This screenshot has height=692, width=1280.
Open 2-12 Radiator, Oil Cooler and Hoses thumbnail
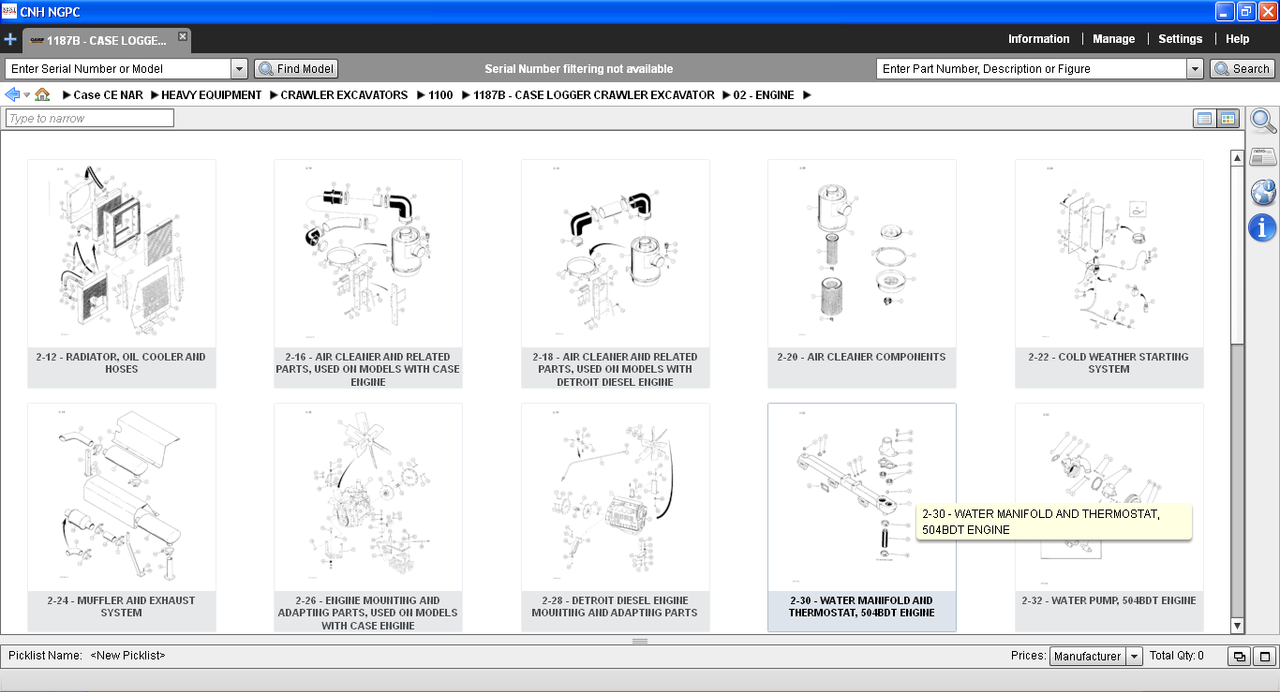point(121,273)
